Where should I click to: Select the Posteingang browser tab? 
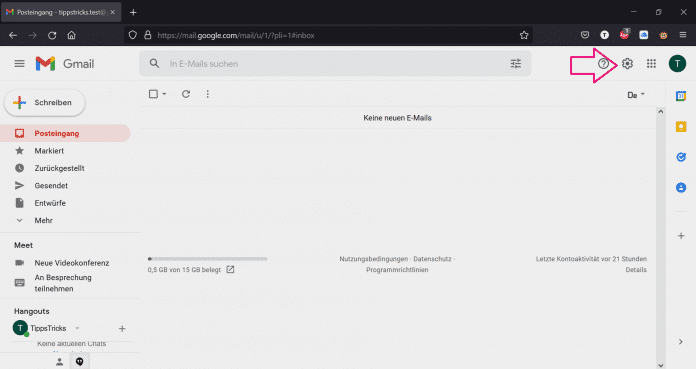point(61,12)
